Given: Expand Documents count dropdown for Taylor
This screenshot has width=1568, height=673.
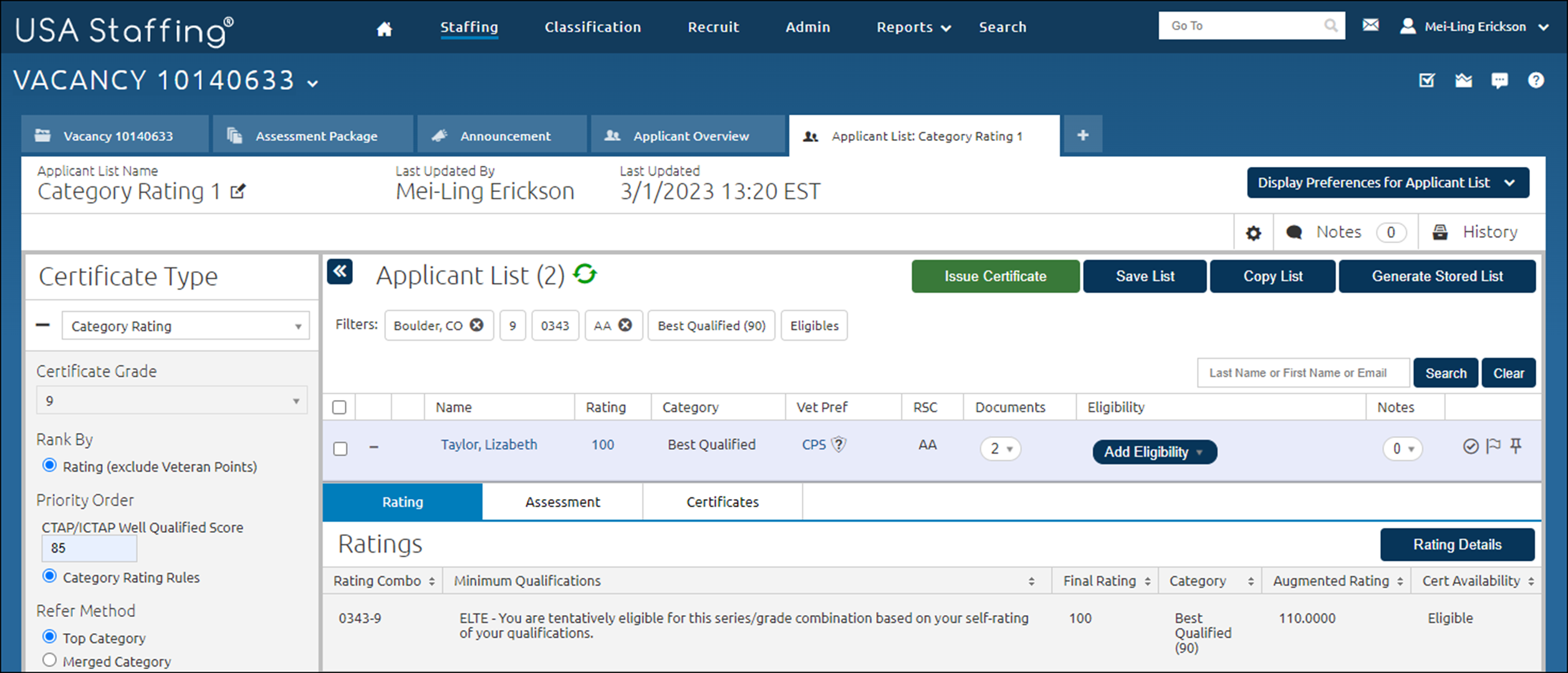Looking at the screenshot, I should pos(1000,449).
